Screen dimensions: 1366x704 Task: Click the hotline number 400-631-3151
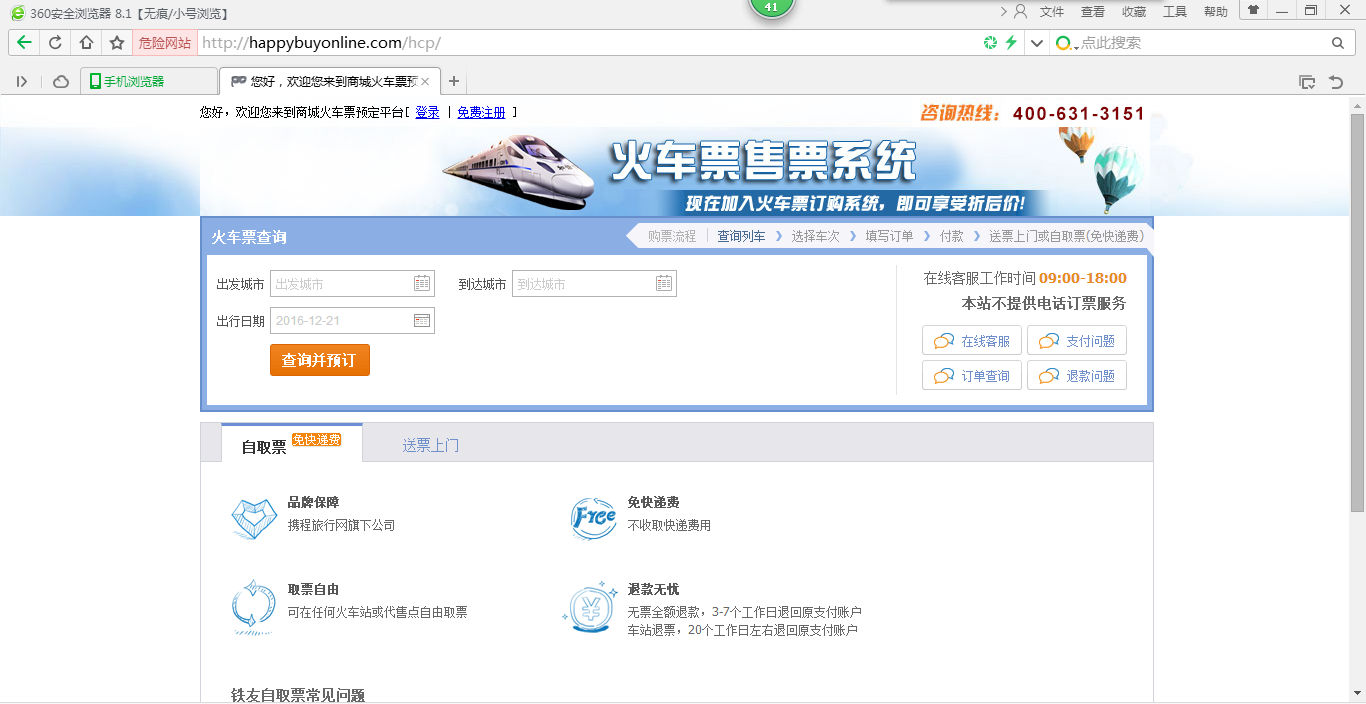pos(1079,114)
